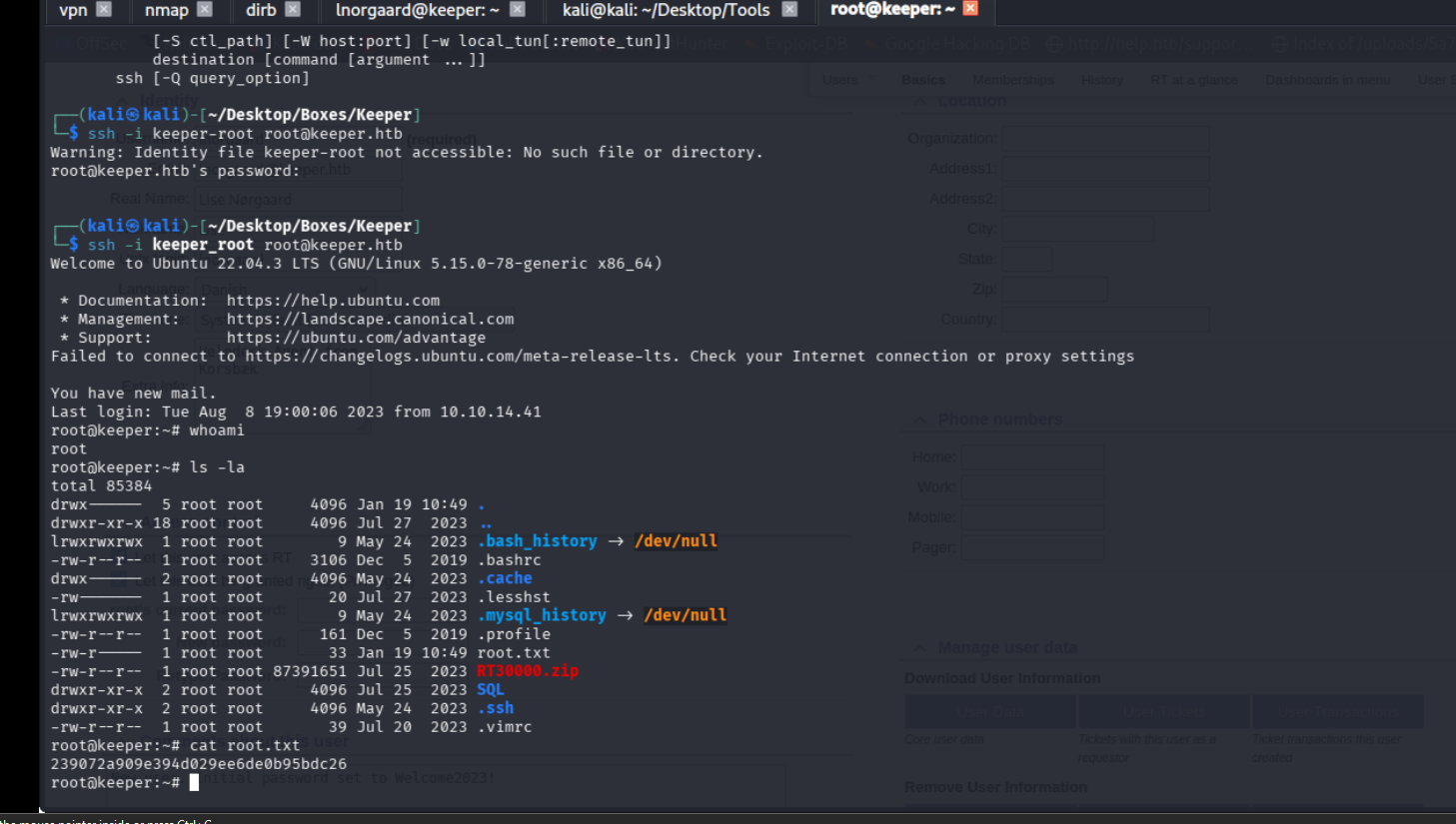
Task: Click the red RT30000.zip filename
Action: 527,671
